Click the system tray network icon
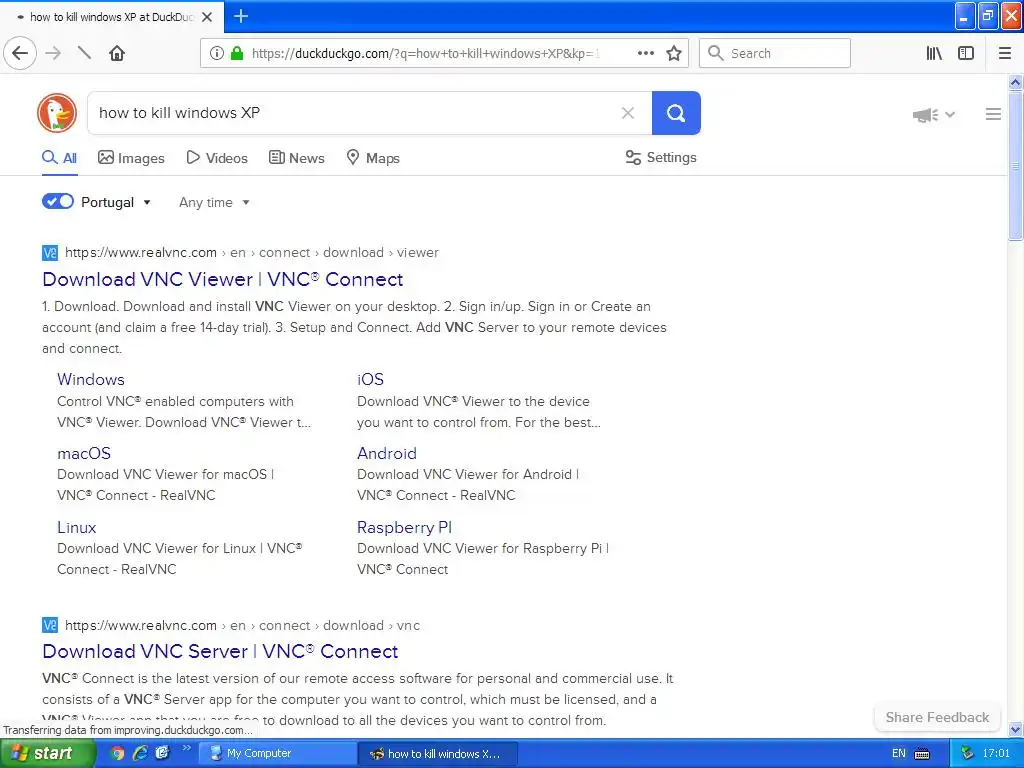 [967, 753]
